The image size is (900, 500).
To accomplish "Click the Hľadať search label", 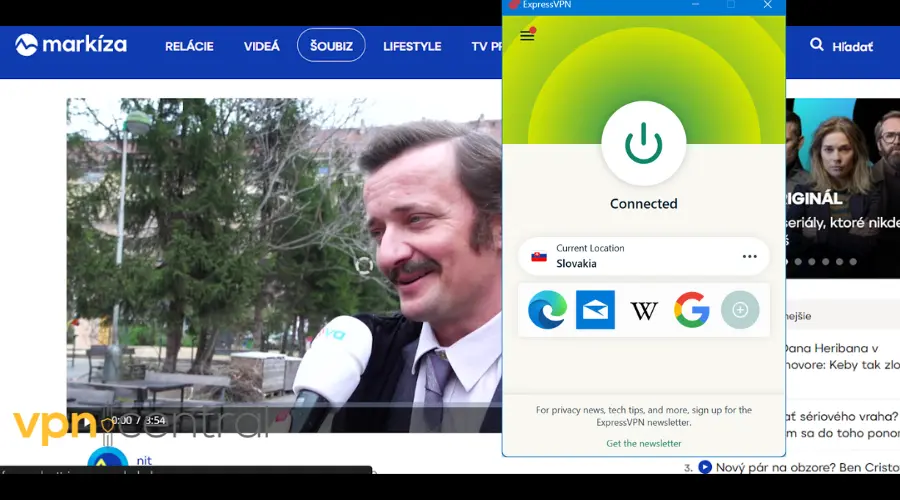I will (852, 46).
